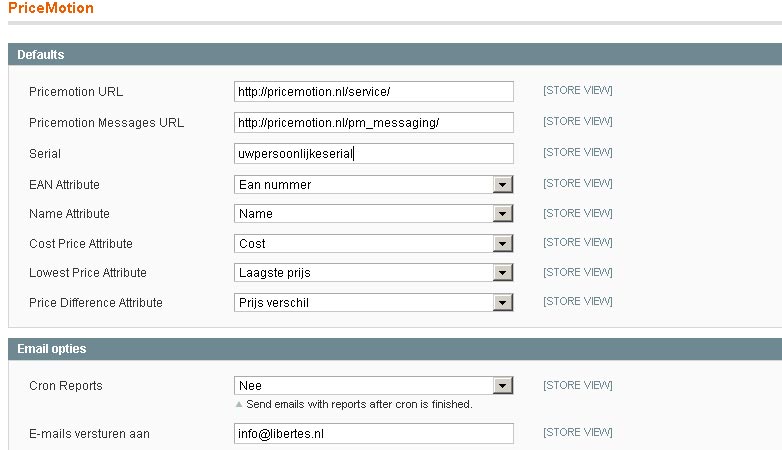Click the Lowest Price Attribute label
The width and height of the screenshot is (782, 450).
click(x=88, y=272)
